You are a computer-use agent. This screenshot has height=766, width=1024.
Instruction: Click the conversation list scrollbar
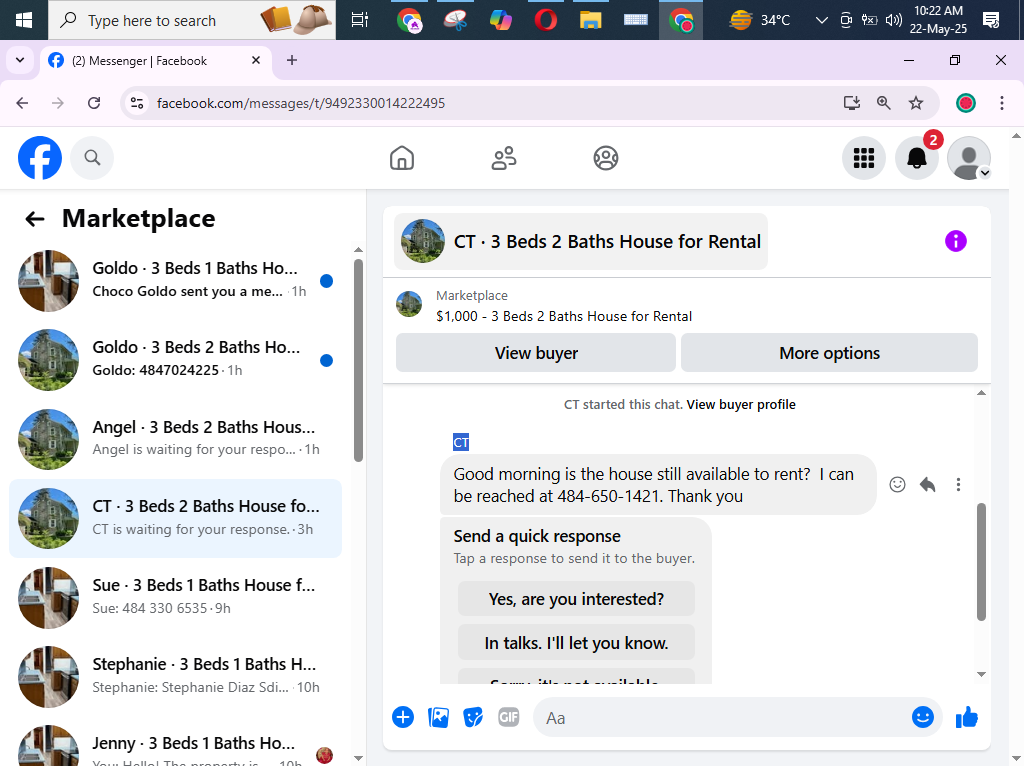click(x=358, y=360)
